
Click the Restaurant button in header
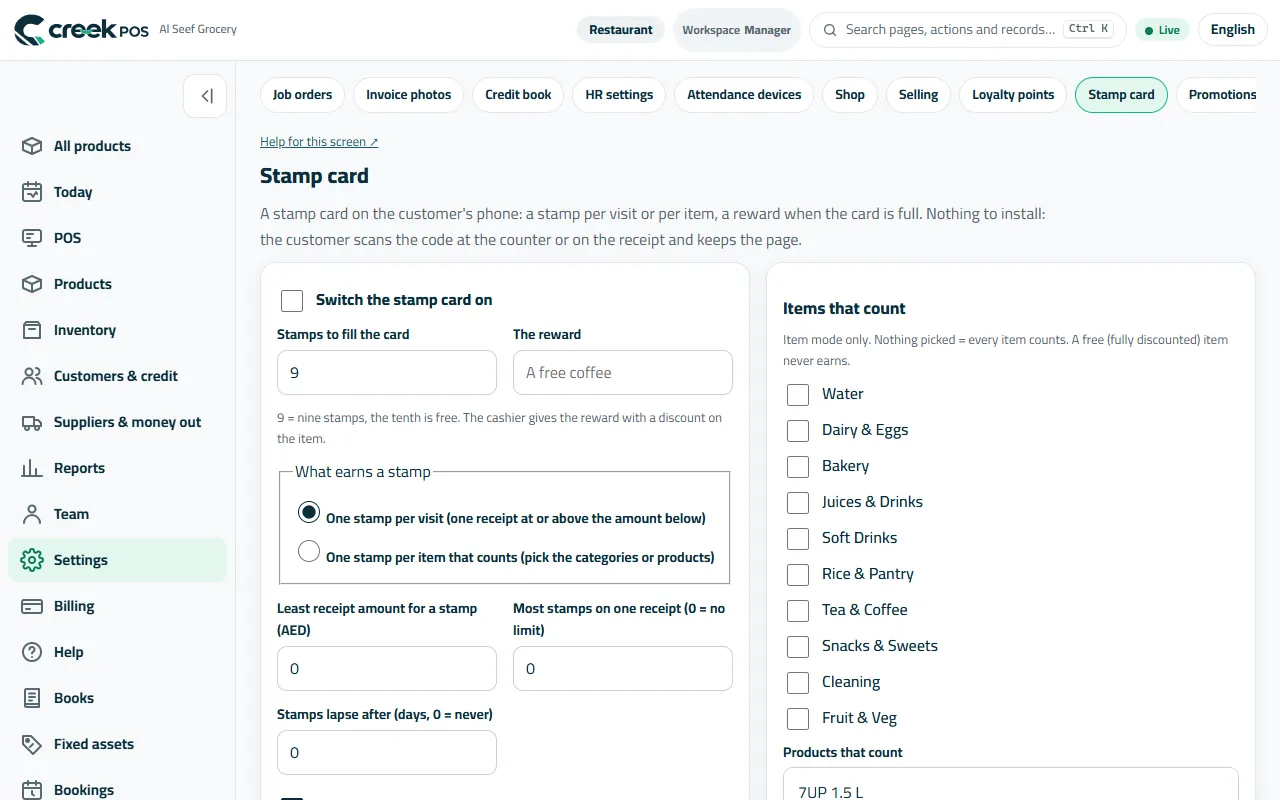point(621,30)
